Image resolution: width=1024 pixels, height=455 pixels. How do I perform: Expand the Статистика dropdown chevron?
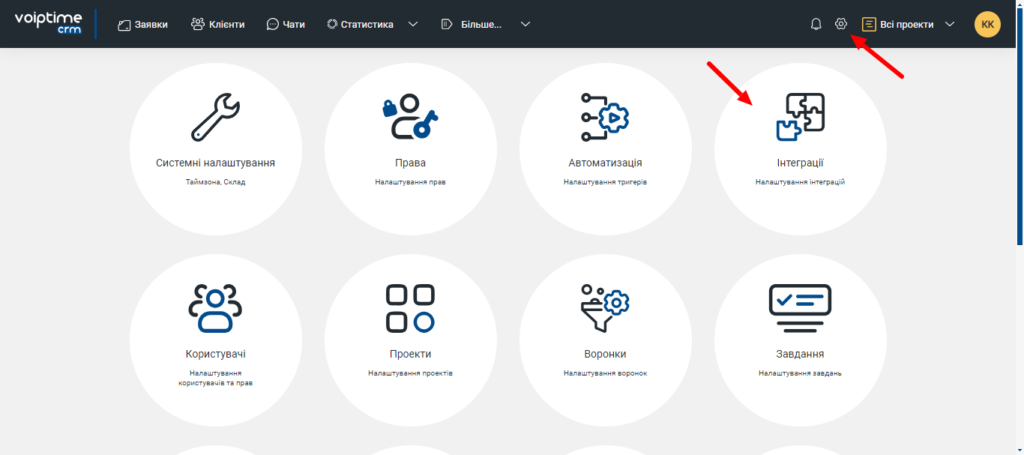click(413, 24)
